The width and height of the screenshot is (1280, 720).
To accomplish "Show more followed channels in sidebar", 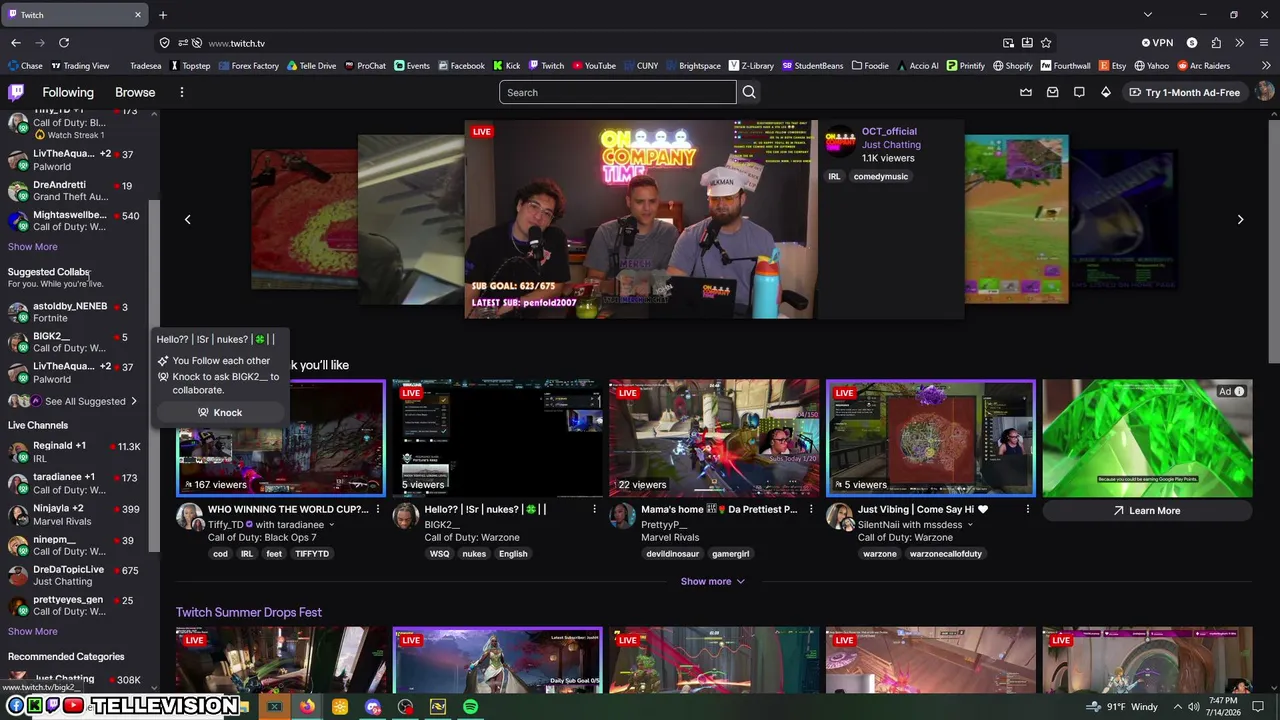I will pos(33,247).
